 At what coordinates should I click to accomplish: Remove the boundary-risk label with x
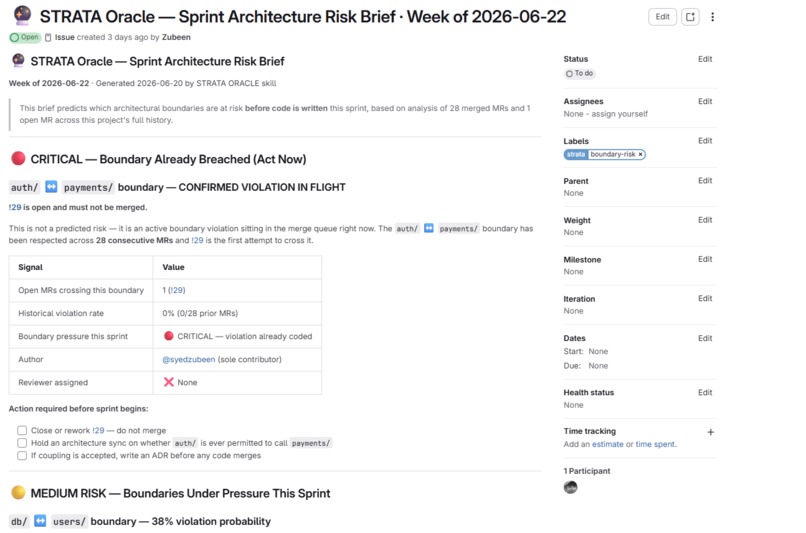point(640,154)
